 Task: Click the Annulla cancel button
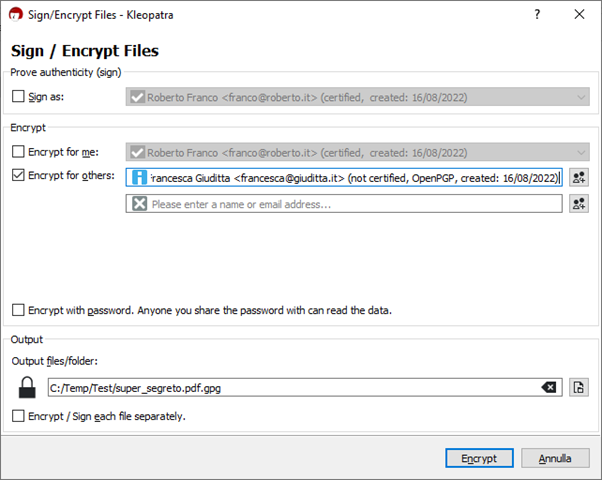click(555, 458)
